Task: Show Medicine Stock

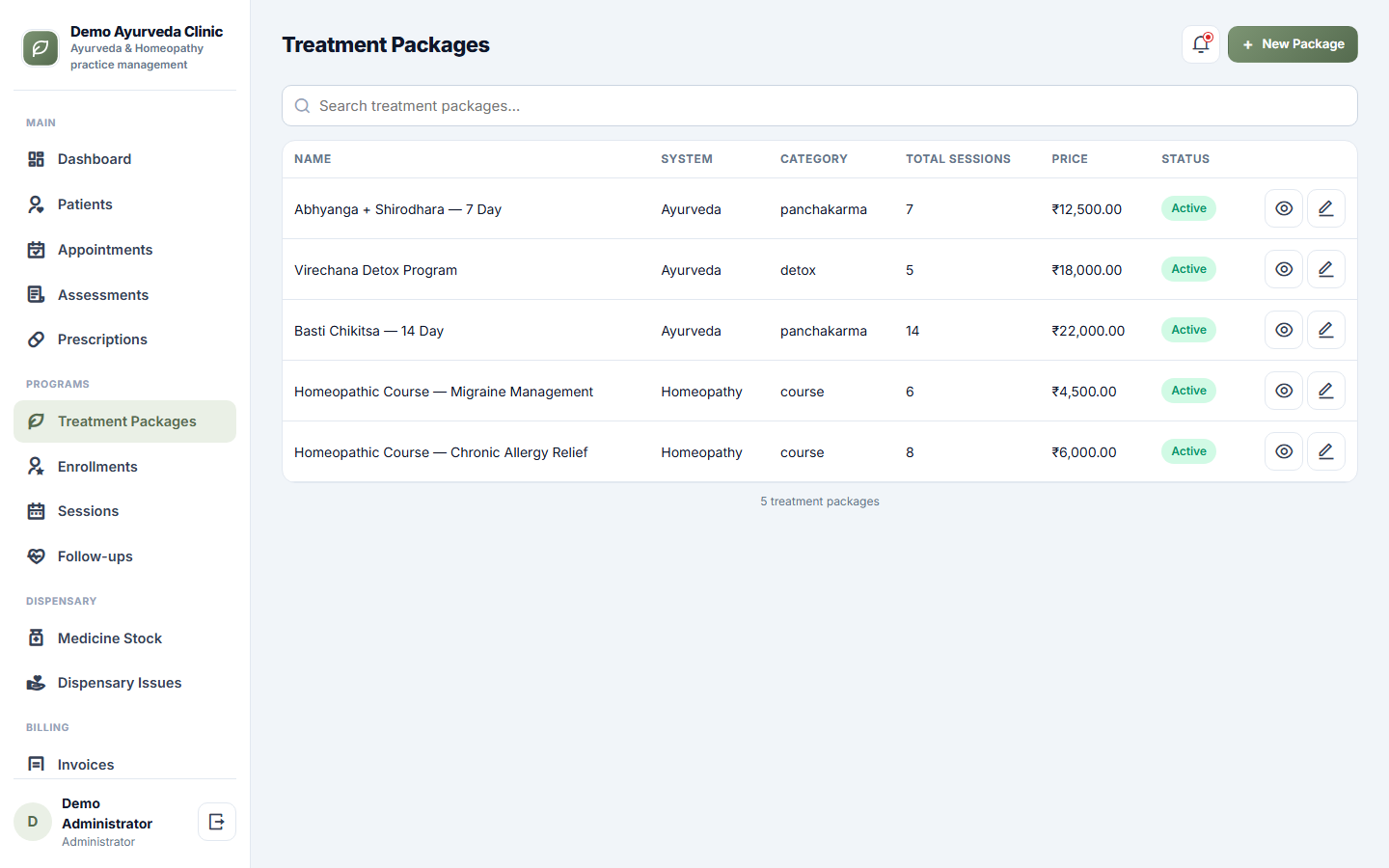Action: (124, 638)
